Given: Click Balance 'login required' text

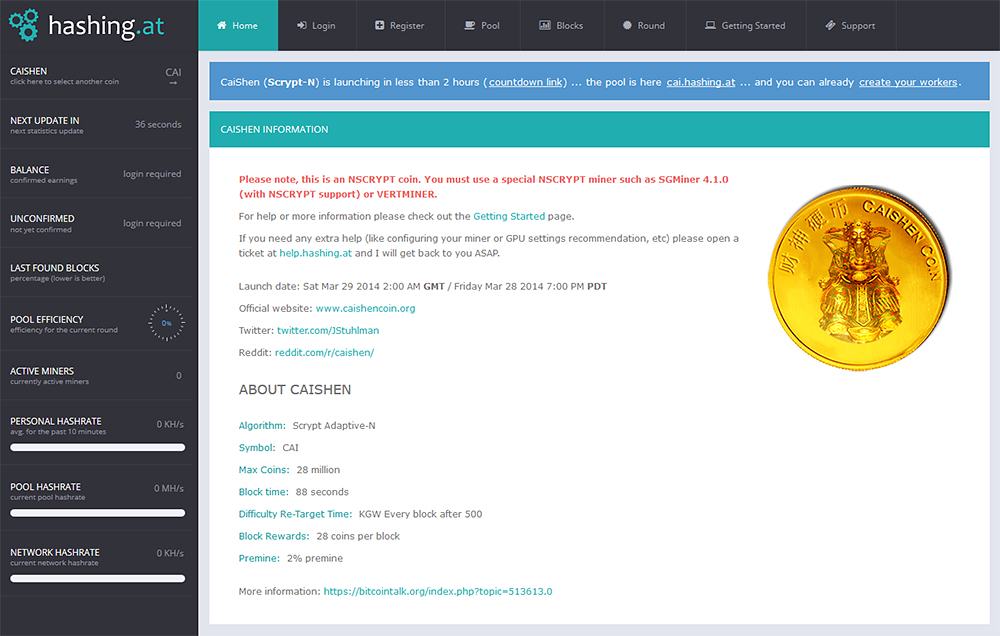Looking at the screenshot, I should click(x=152, y=174).
